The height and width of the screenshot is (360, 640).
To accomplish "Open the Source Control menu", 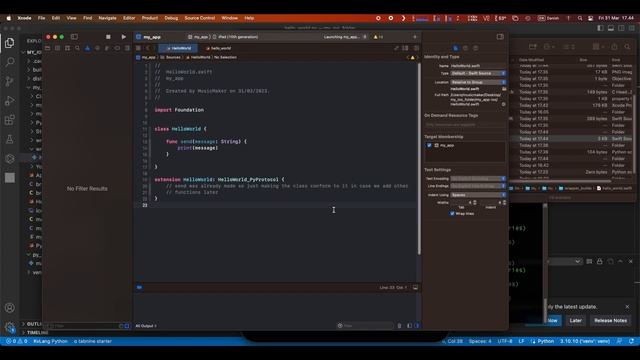I will [x=200, y=18].
